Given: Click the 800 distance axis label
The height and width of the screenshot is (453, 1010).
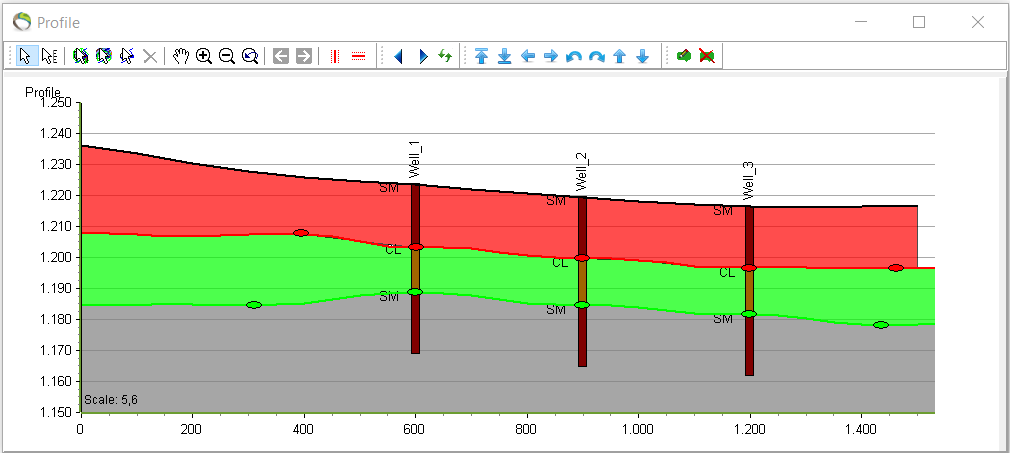Looking at the screenshot, I should [527, 427].
